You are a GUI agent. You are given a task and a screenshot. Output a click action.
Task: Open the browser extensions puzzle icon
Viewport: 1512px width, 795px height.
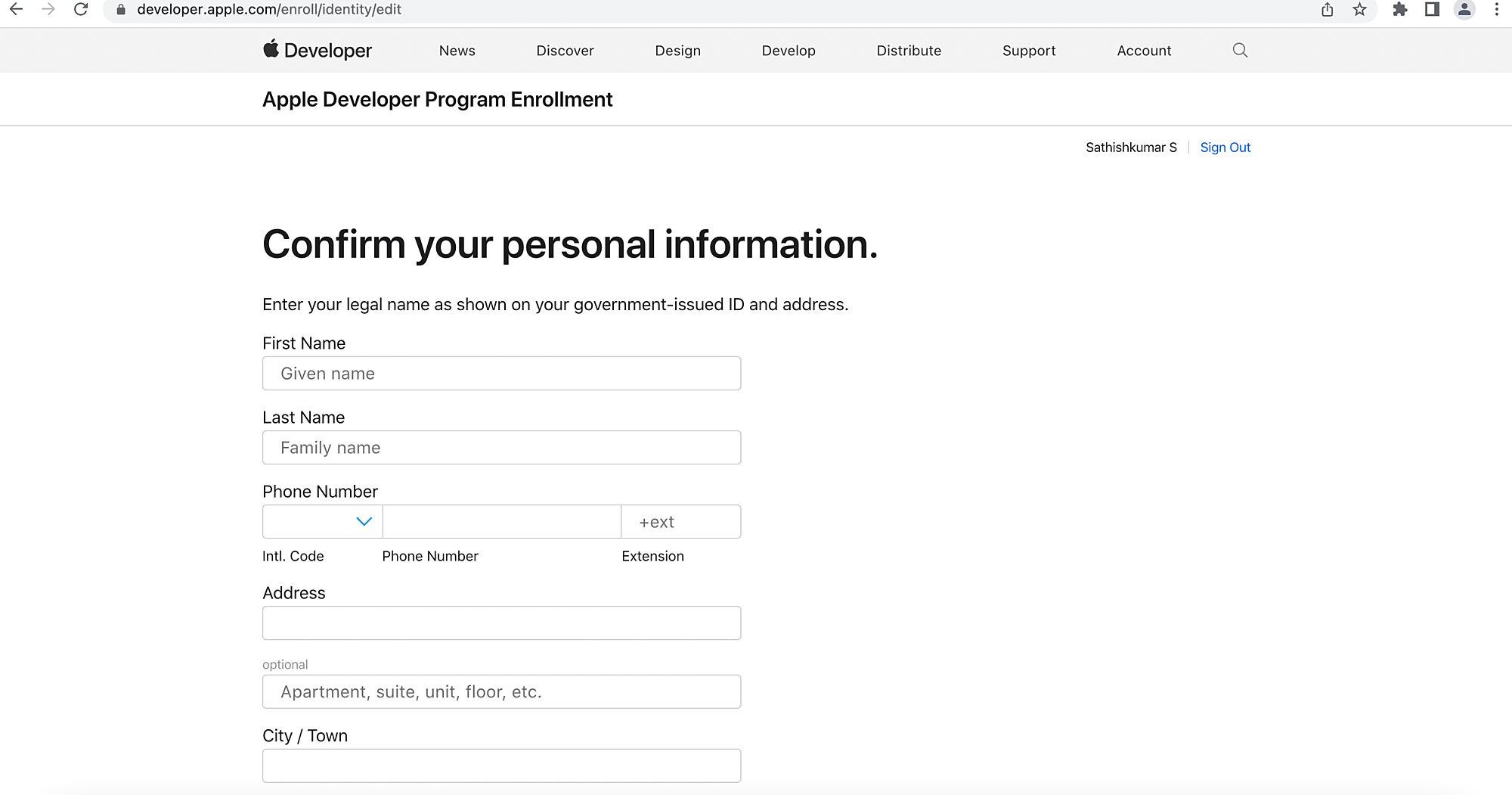(x=1400, y=10)
